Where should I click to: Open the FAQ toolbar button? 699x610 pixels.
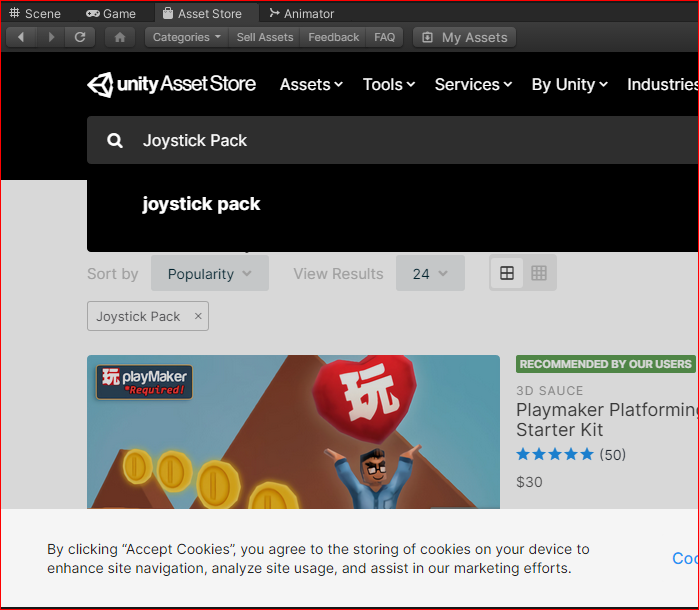(x=384, y=37)
